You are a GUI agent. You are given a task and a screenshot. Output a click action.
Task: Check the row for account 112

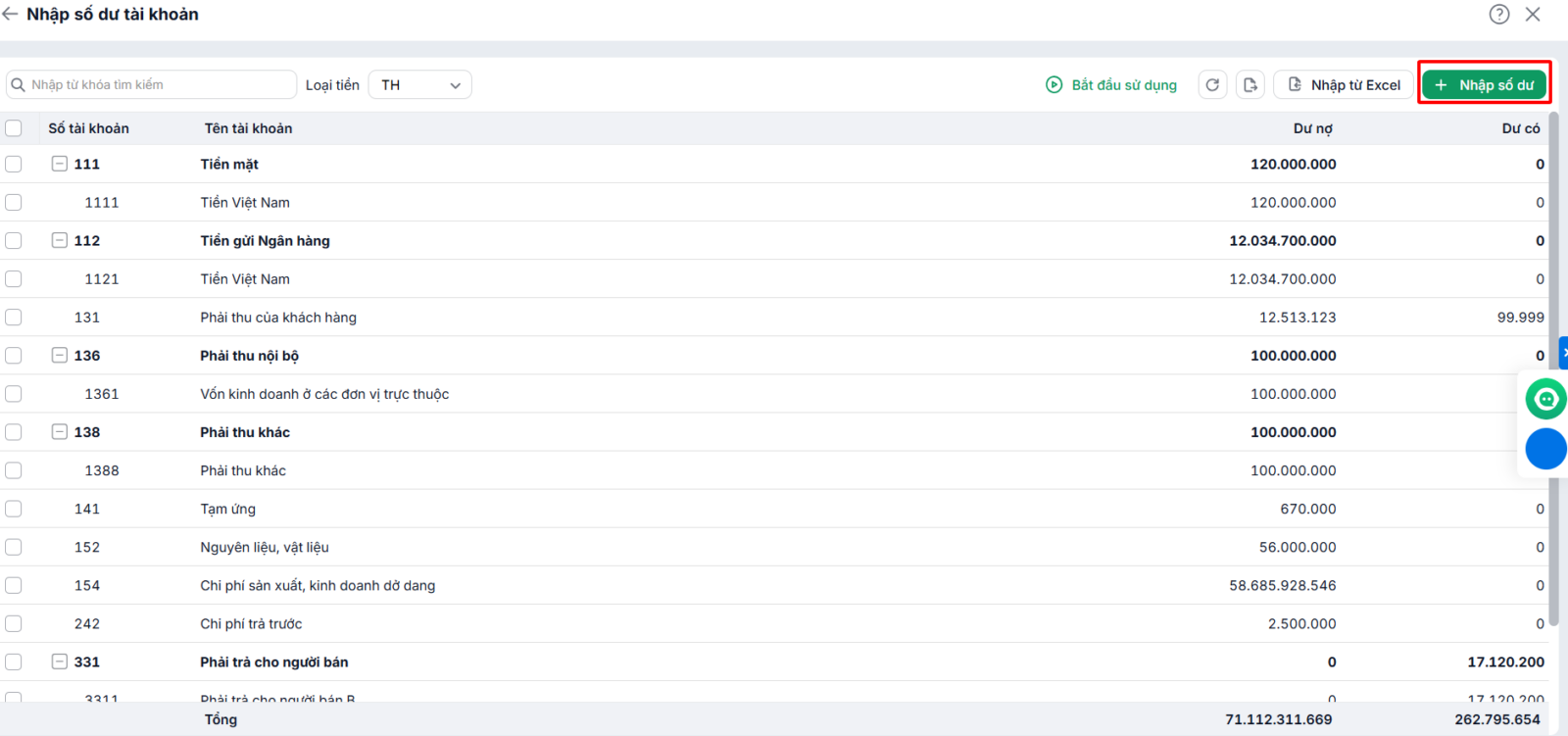tap(14, 240)
